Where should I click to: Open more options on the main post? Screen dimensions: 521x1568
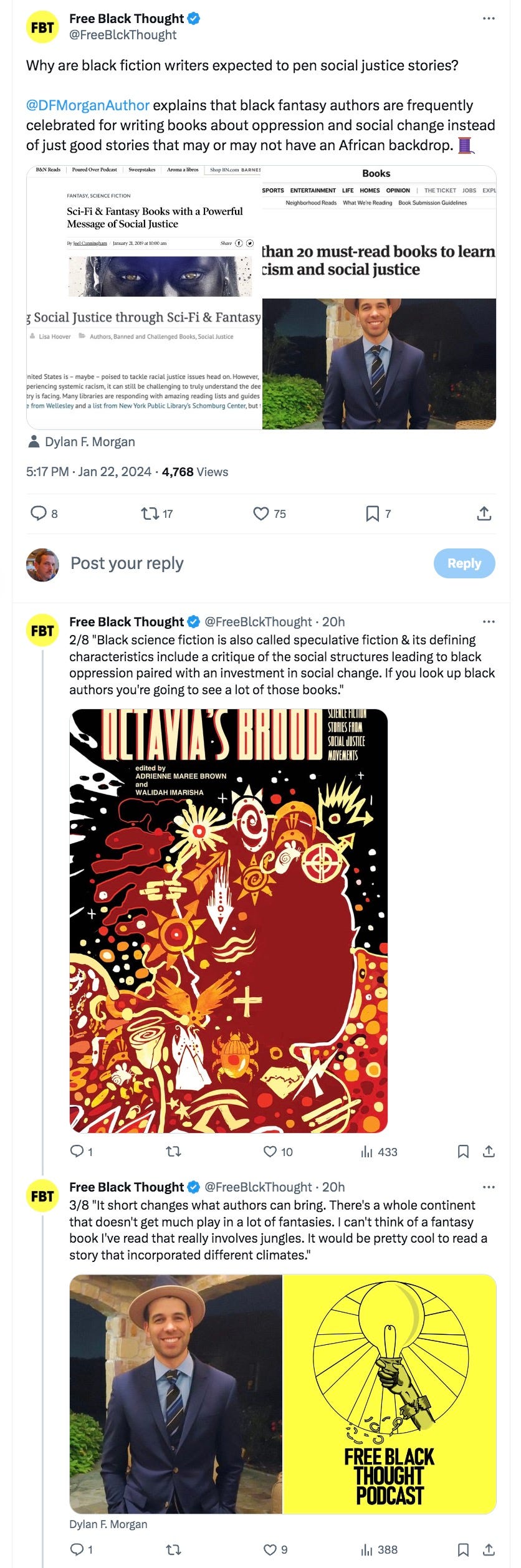click(x=489, y=19)
